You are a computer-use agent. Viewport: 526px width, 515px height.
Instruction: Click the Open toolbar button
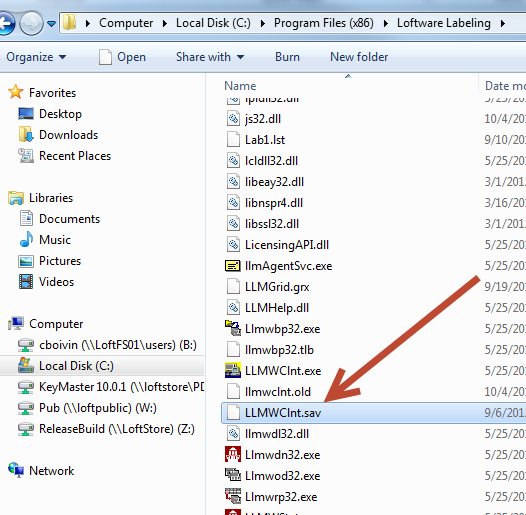[x=122, y=57]
